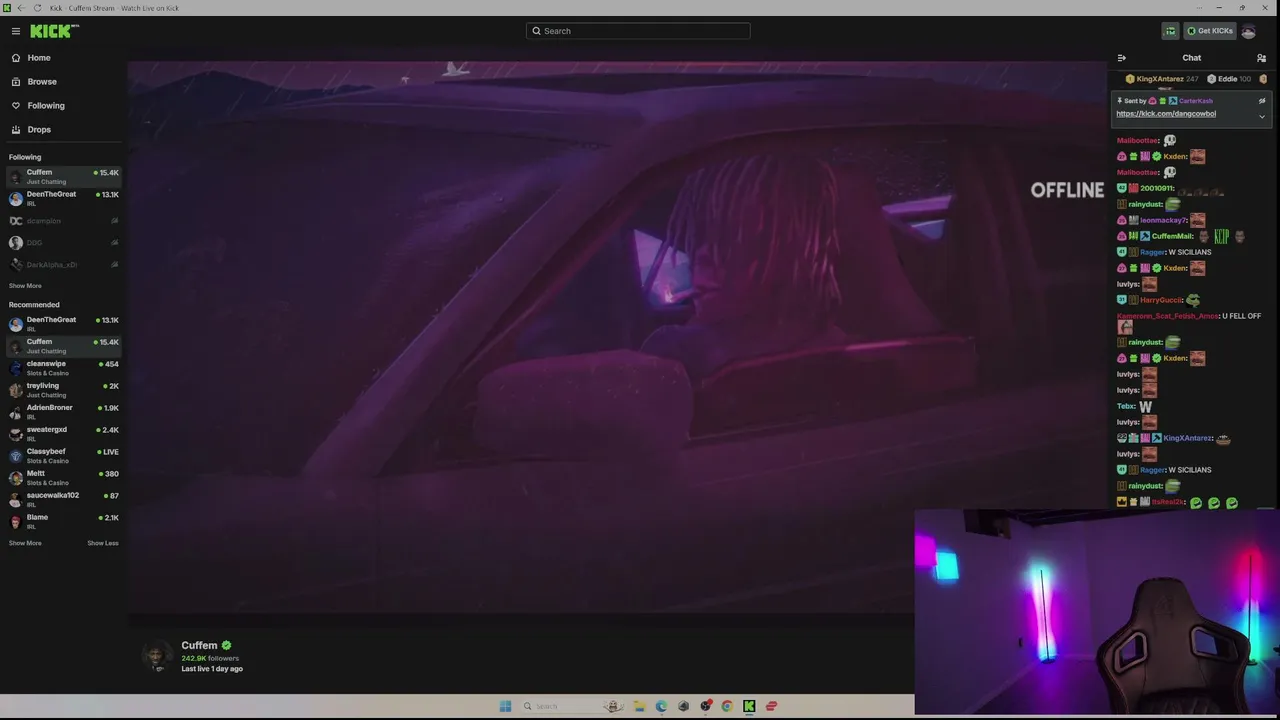
Task: Show Less recommended channels
Action: pos(103,543)
